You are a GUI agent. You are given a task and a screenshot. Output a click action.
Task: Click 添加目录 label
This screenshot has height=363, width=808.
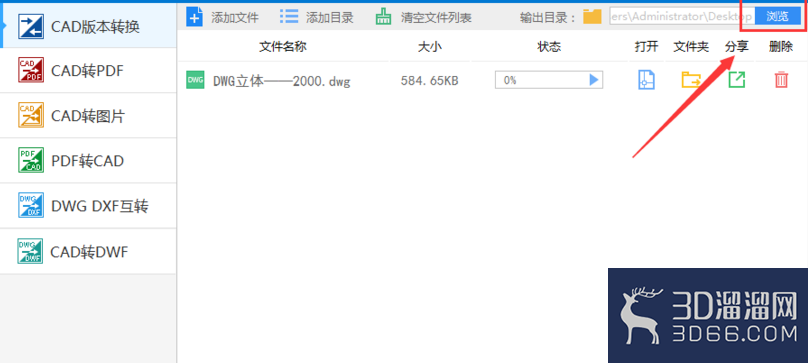(330, 18)
